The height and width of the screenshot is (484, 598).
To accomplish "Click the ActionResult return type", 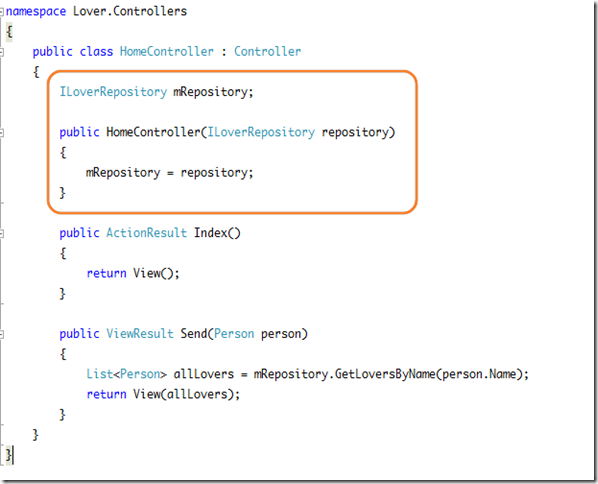I will (146, 233).
